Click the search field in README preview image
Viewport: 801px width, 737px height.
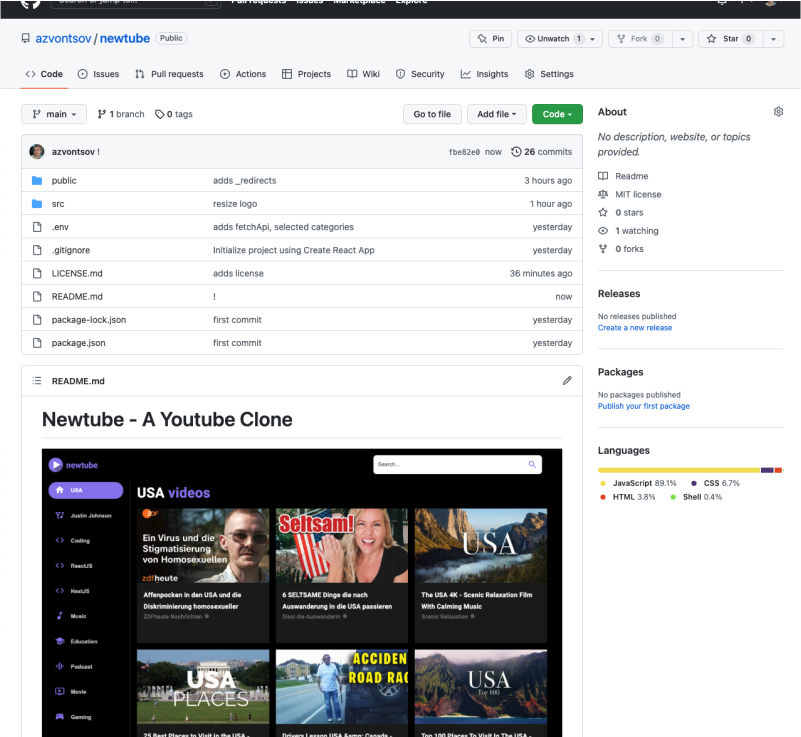(457, 464)
